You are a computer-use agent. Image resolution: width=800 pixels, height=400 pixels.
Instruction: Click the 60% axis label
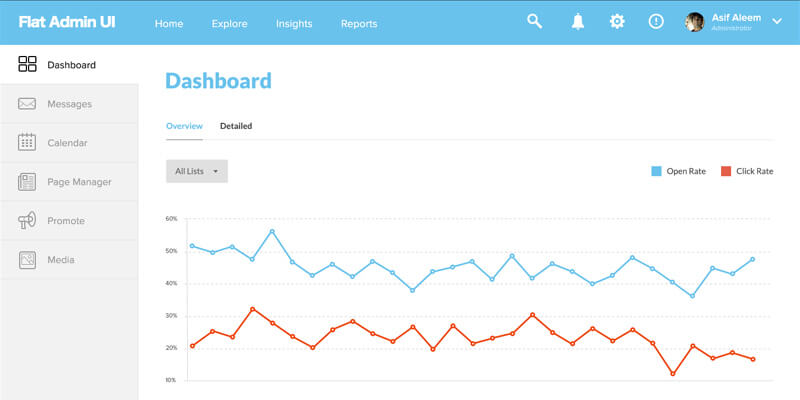pos(171,219)
